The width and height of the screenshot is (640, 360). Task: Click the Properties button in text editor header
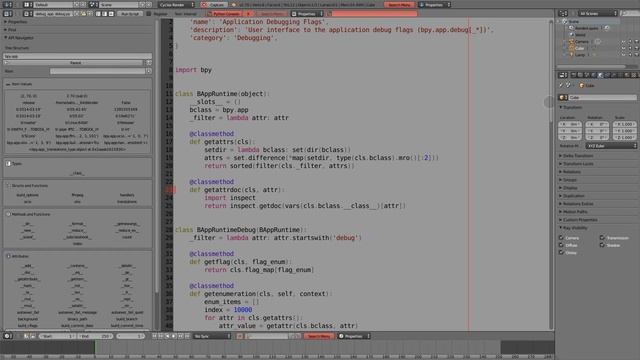tap(307, 14)
